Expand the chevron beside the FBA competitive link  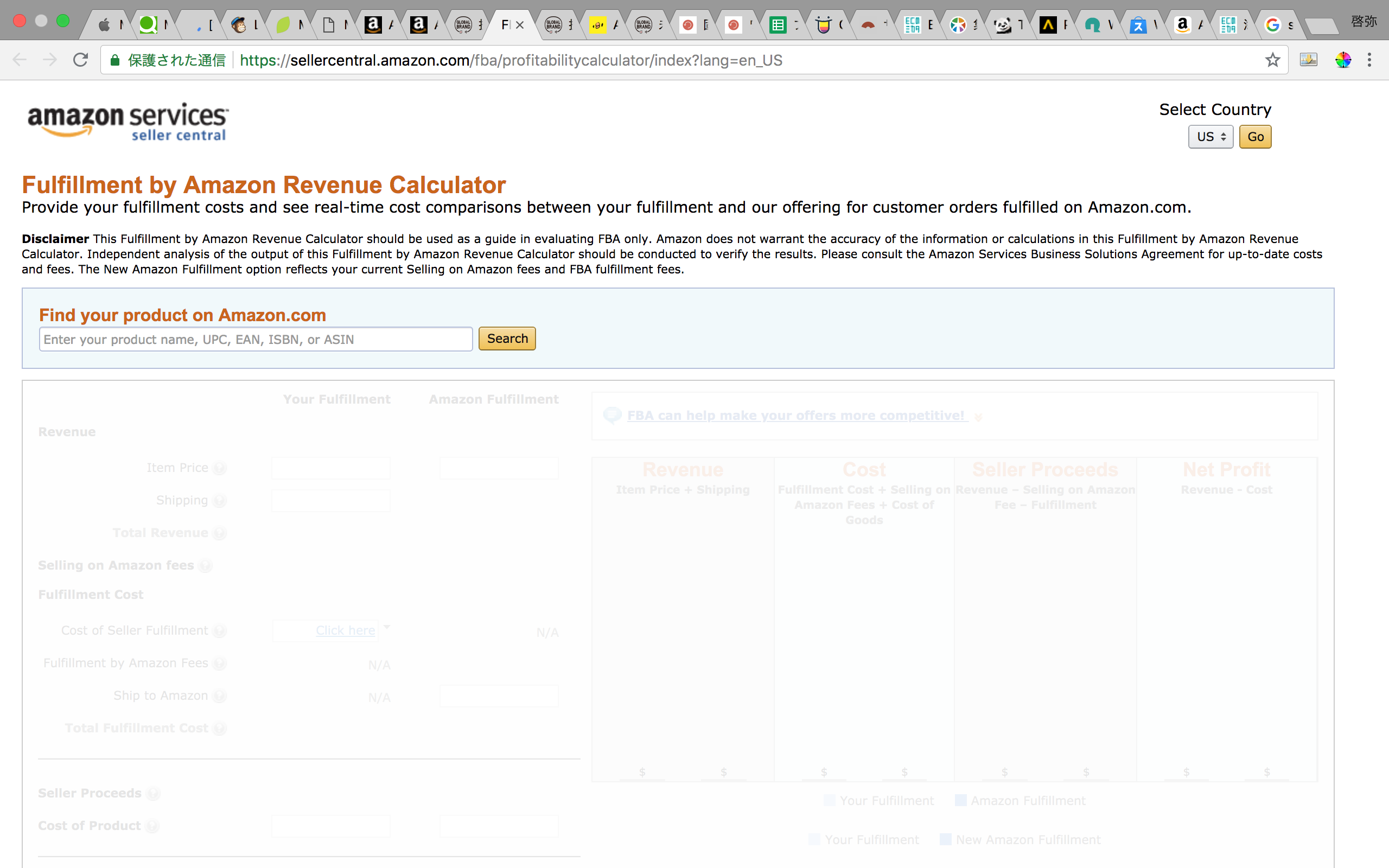tap(978, 417)
